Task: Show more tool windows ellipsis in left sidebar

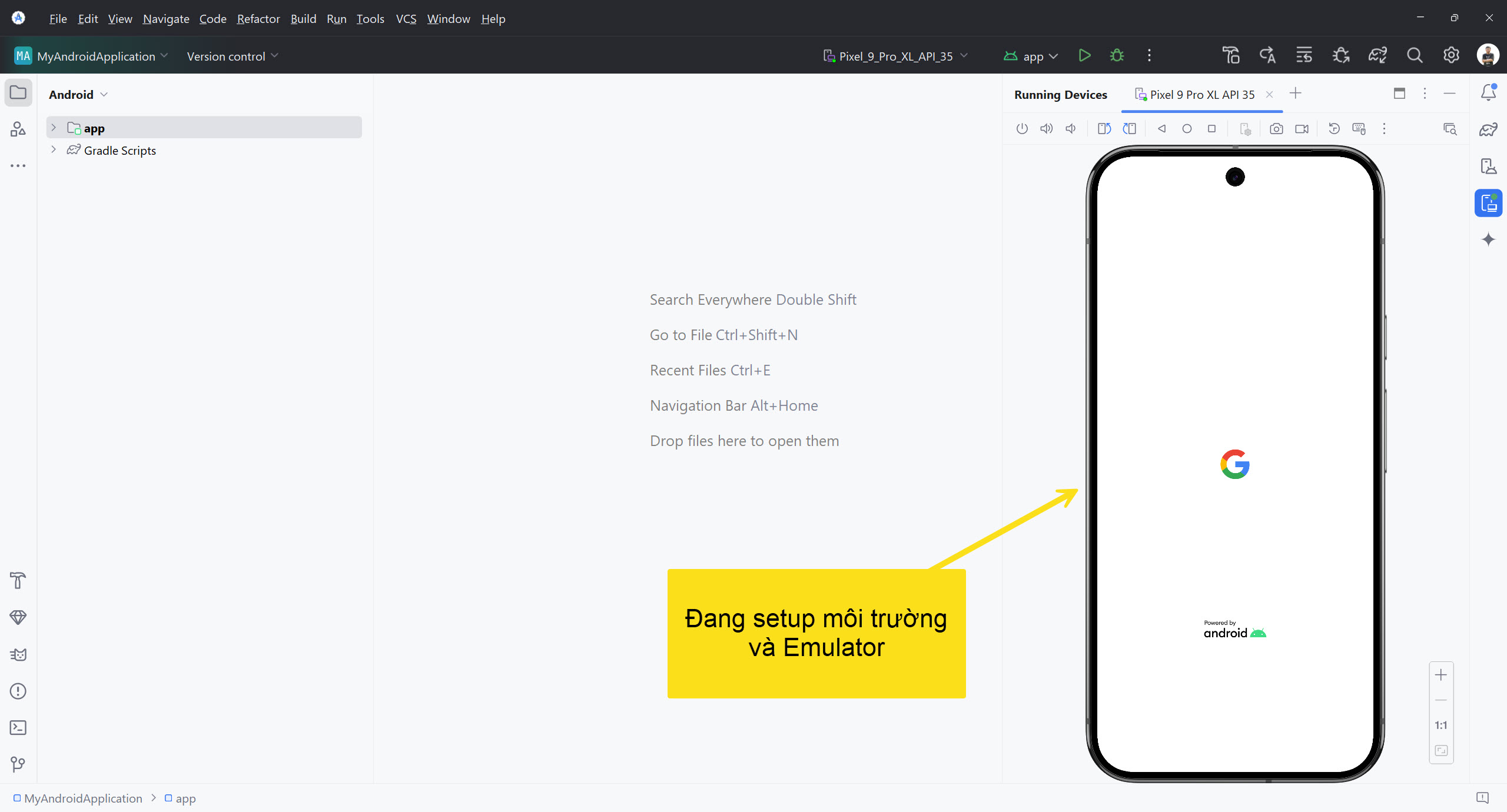Action: tap(18, 166)
